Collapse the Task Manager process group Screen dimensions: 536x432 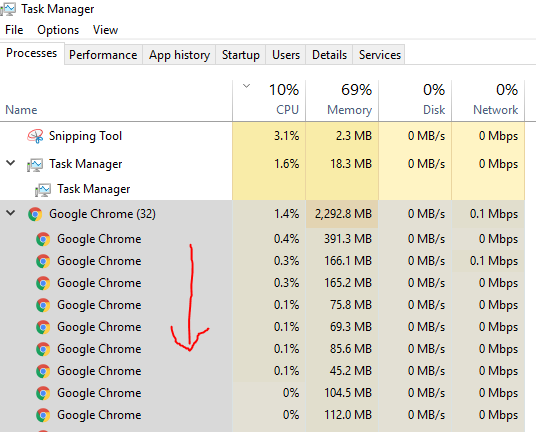pos(11,163)
